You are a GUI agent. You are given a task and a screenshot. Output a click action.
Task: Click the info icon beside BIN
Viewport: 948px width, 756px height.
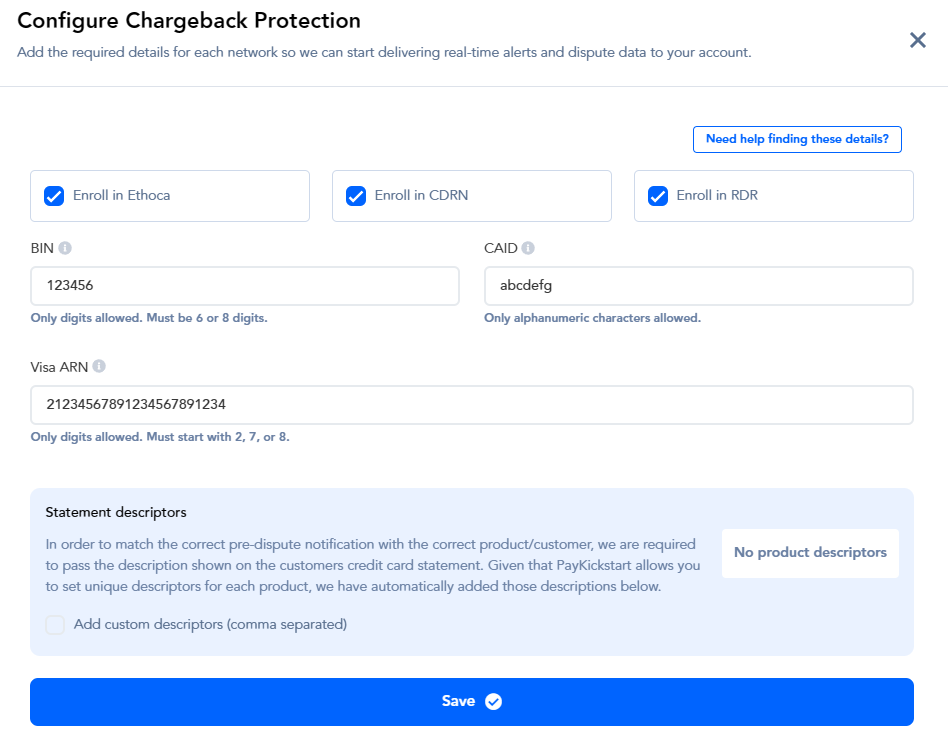click(65, 248)
